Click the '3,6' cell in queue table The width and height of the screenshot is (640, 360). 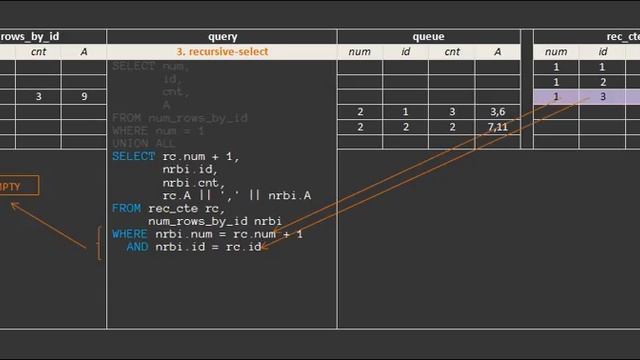click(x=498, y=112)
